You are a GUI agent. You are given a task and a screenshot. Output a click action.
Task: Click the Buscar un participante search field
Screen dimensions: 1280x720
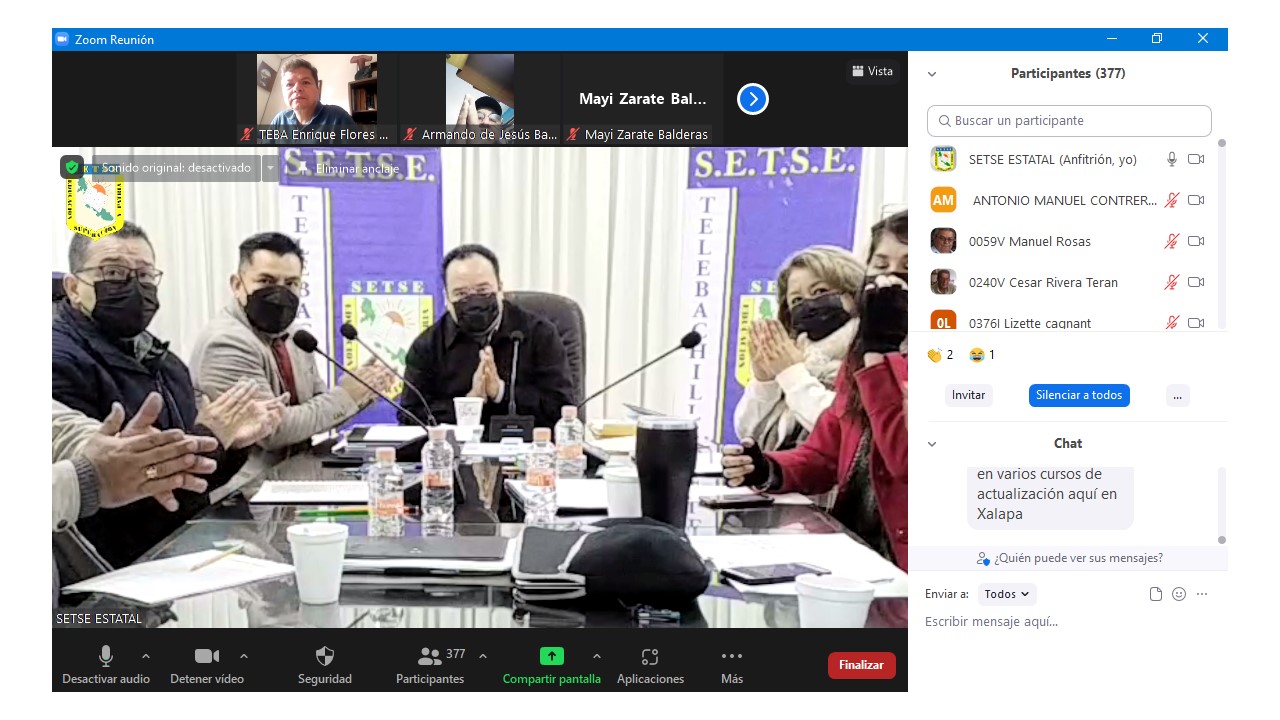pos(1068,121)
